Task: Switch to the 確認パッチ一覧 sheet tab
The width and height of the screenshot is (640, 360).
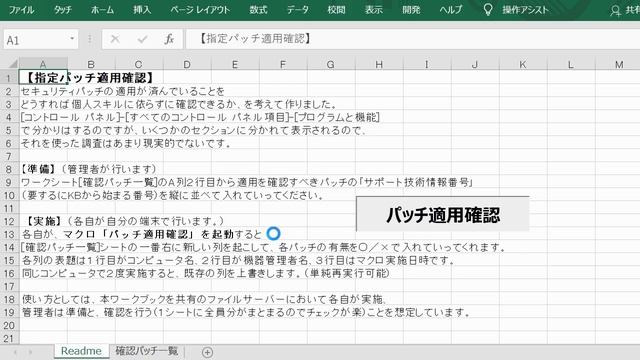Action: [147, 351]
